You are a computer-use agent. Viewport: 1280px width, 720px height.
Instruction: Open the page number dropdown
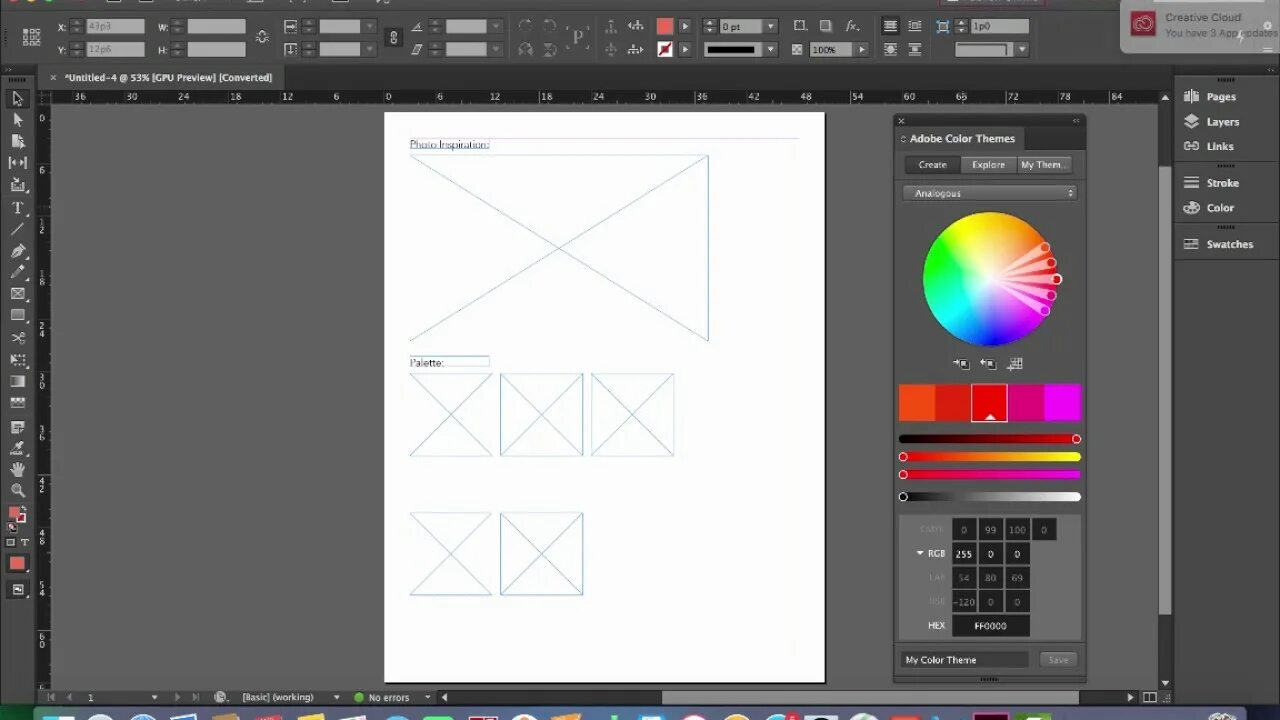coord(154,697)
